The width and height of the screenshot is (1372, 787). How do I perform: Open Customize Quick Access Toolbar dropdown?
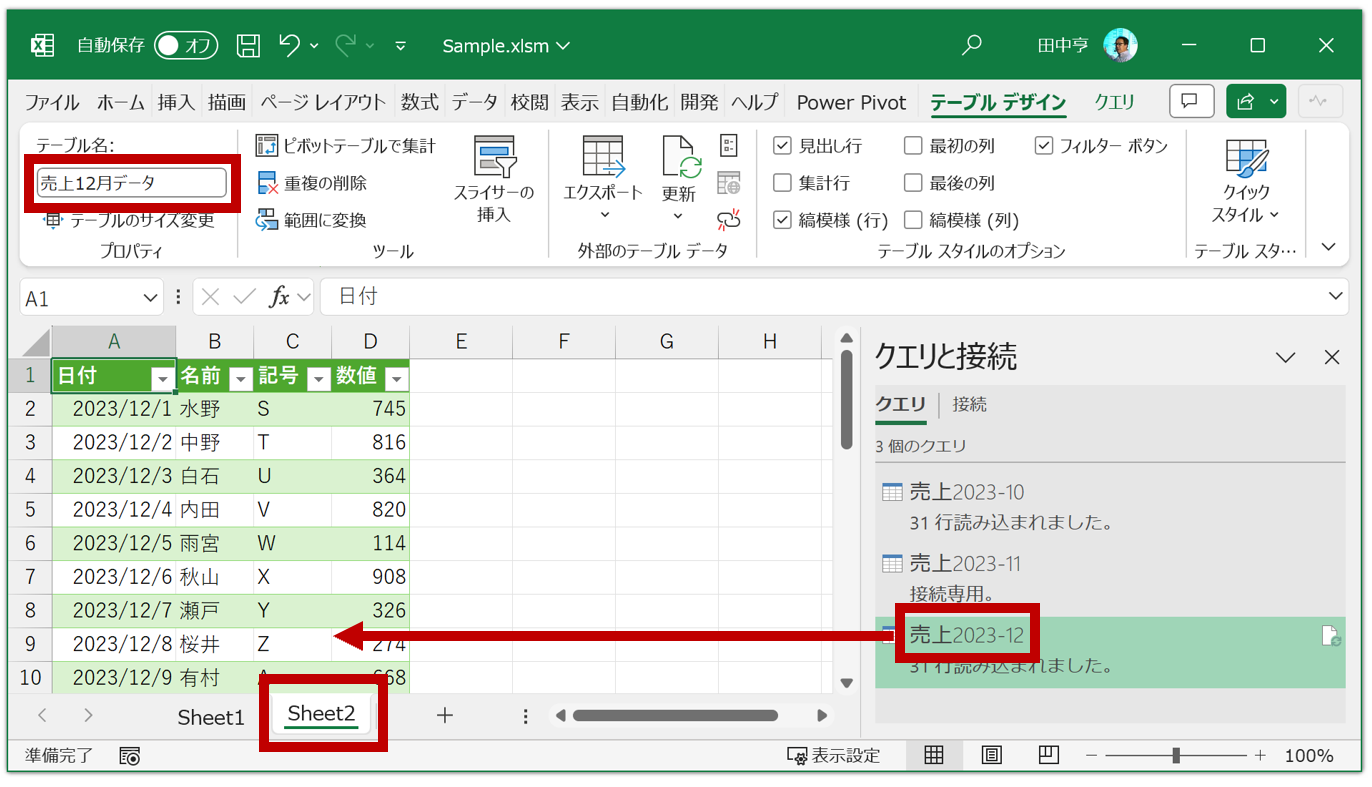pos(401,45)
